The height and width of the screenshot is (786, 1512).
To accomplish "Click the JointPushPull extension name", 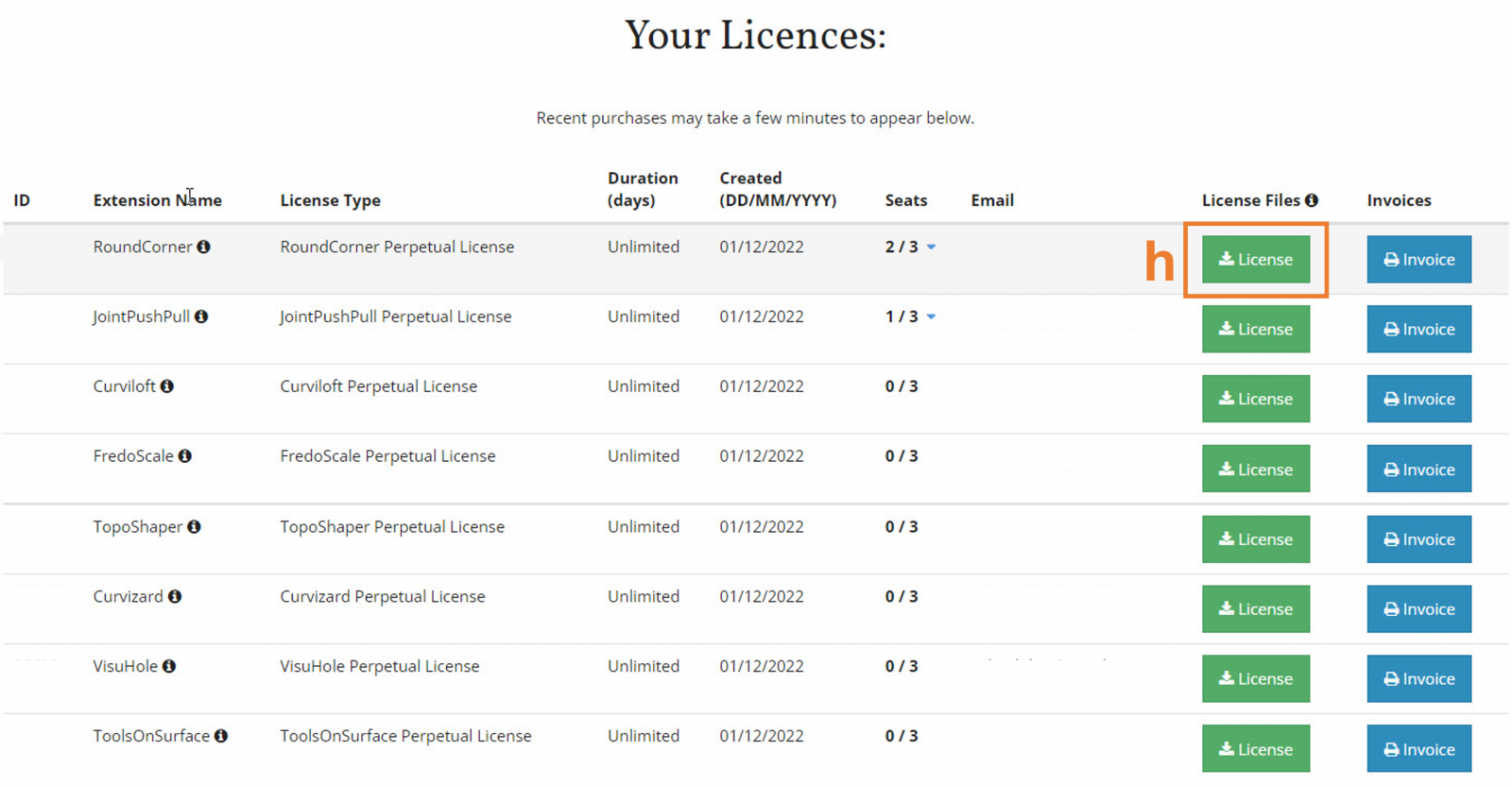I will click(141, 316).
